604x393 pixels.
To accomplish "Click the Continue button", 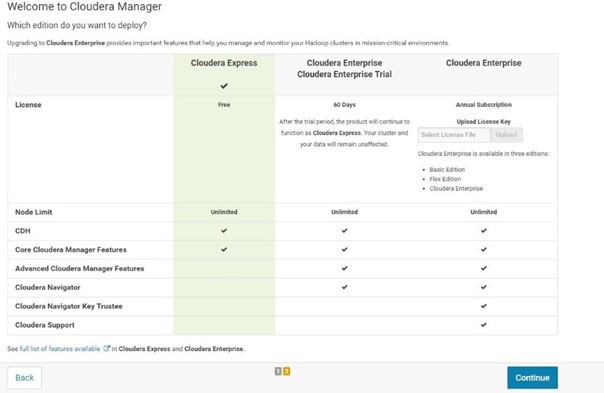I will point(532,378).
